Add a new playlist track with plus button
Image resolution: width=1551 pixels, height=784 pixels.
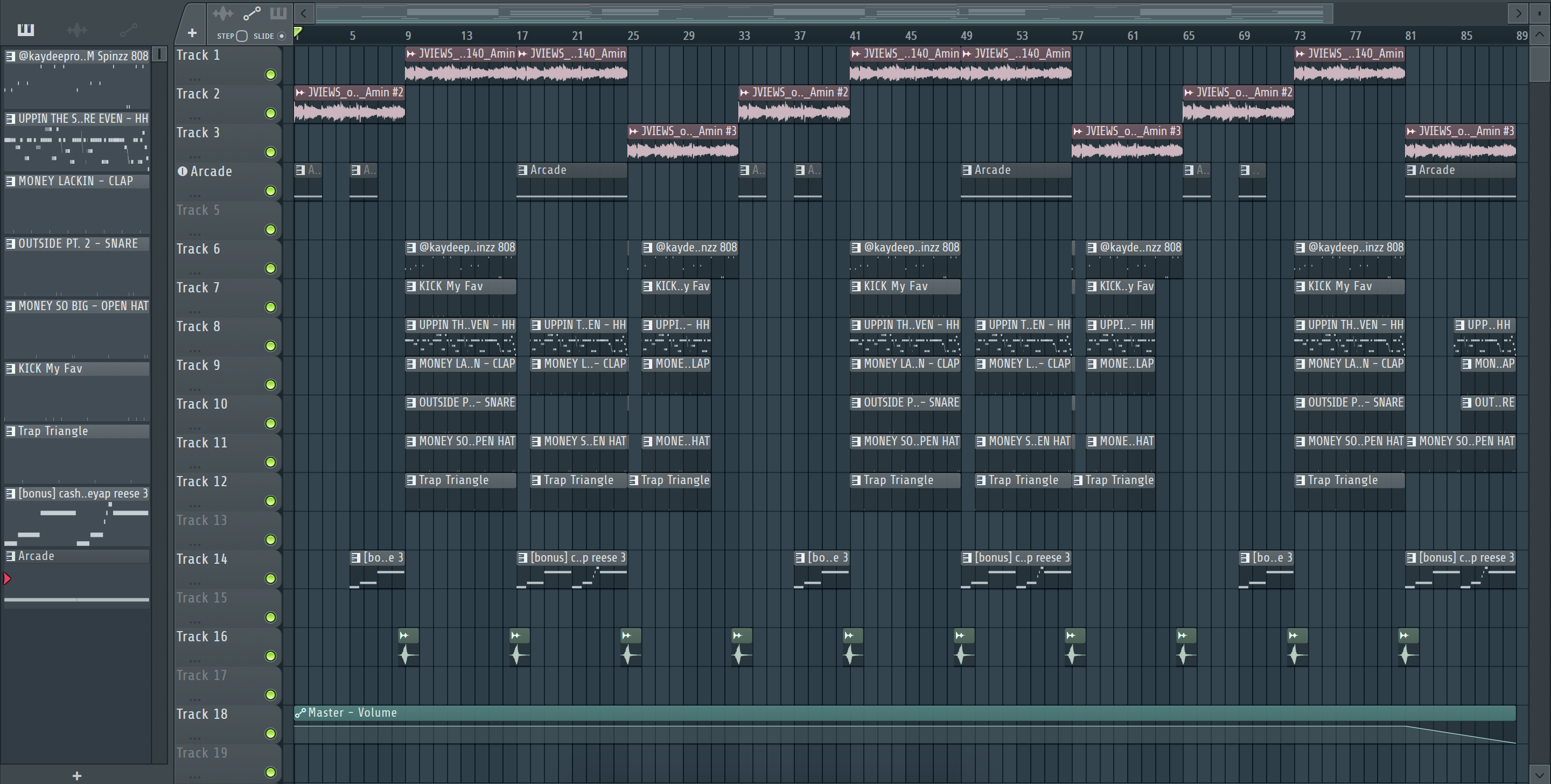click(x=192, y=33)
